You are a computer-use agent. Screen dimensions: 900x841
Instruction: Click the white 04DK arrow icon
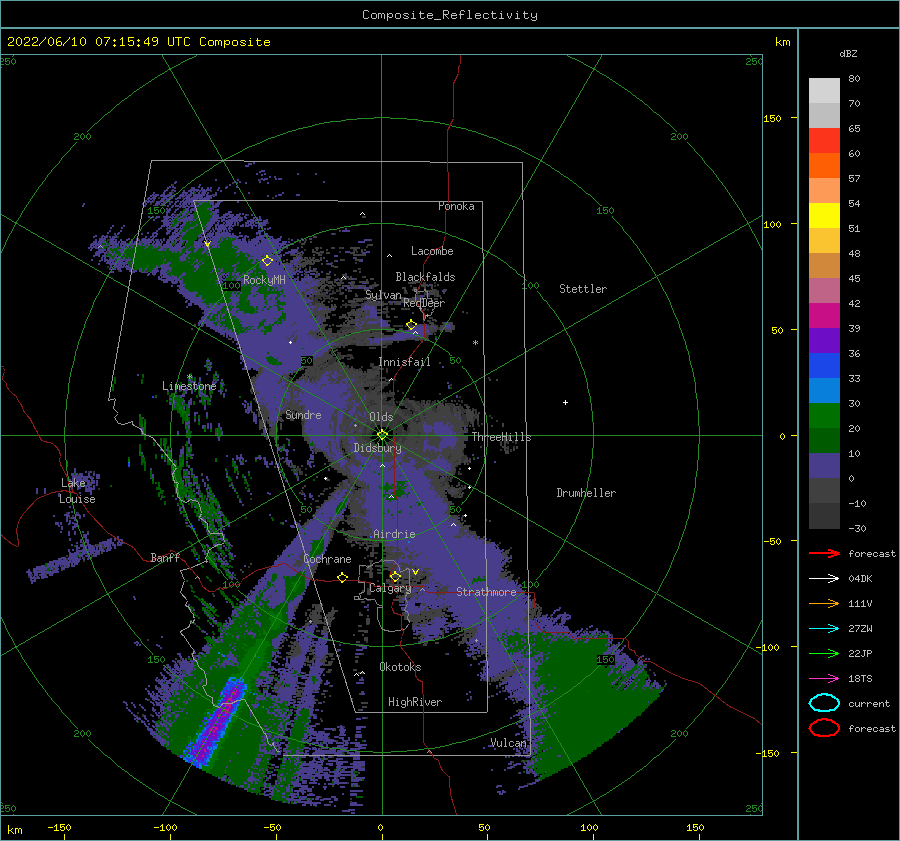(x=824, y=578)
